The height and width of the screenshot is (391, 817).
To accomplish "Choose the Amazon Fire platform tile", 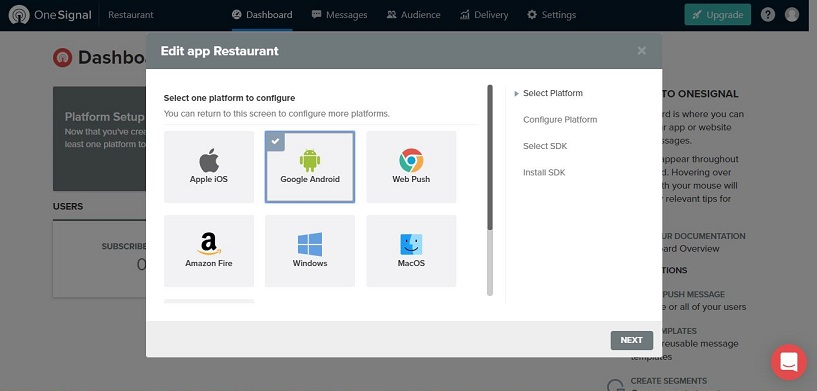I will coord(209,251).
